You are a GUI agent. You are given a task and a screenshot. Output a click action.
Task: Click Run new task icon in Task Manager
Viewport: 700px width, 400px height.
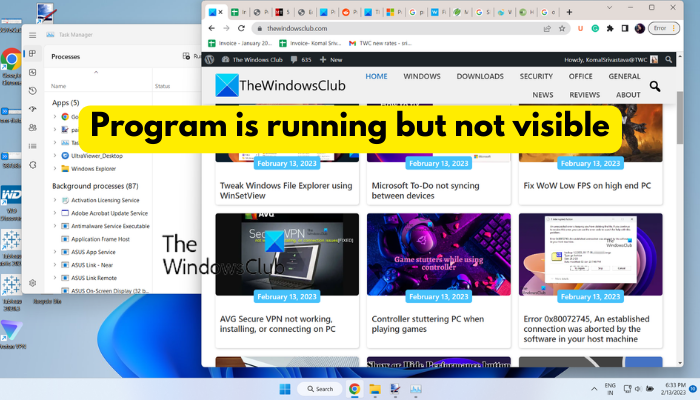[x=186, y=56]
